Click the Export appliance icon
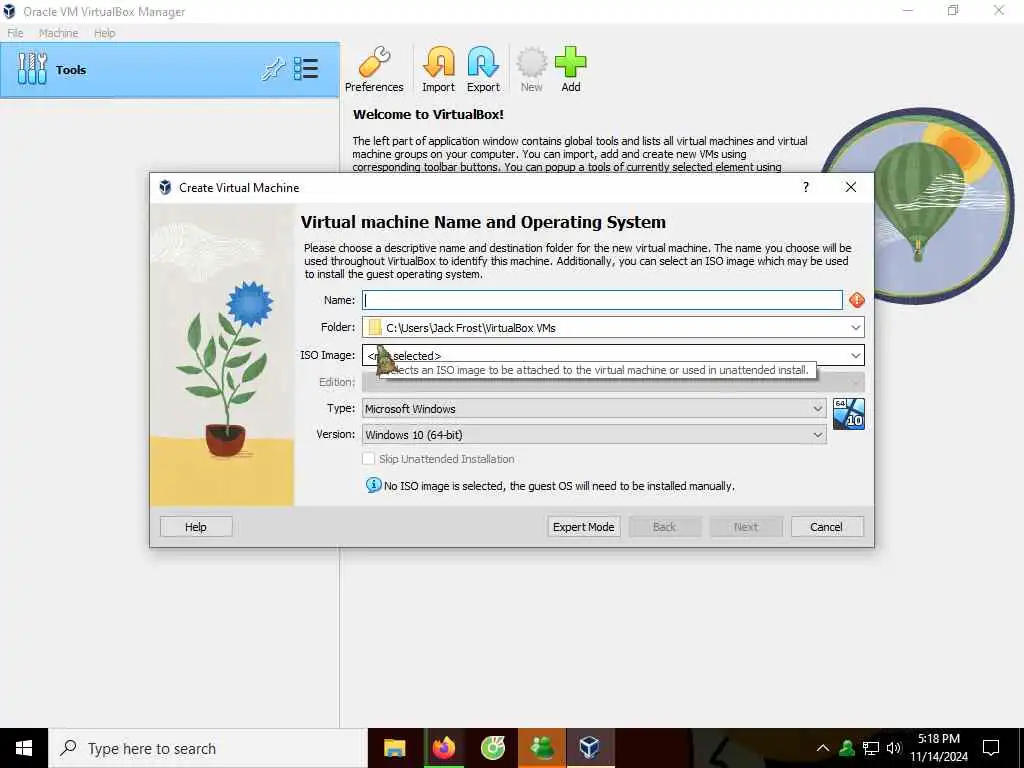1024x768 pixels. click(x=483, y=69)
